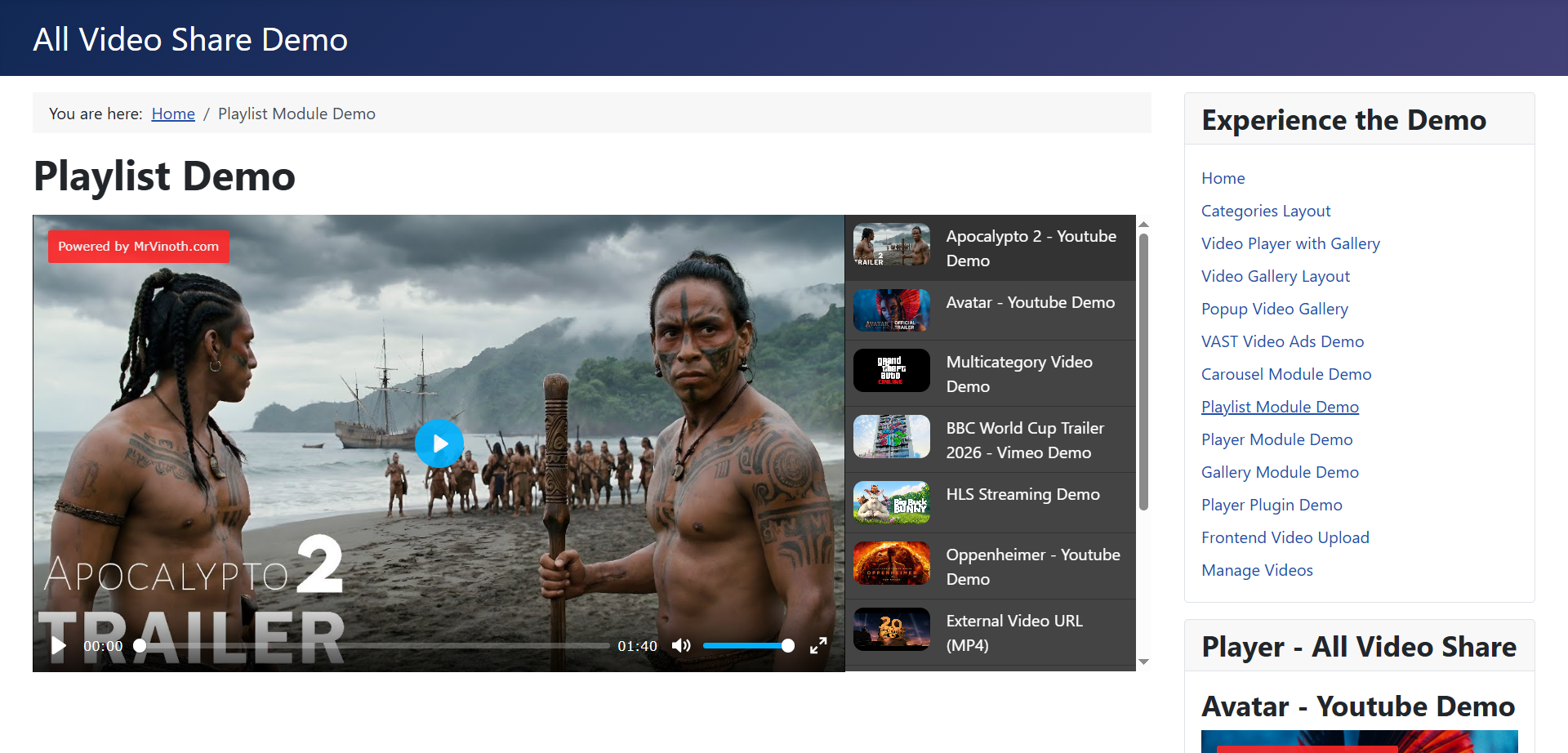Click the Powered by MrVinoth.com badge
Screen dimensions: 1568x753
pos(139,247)
